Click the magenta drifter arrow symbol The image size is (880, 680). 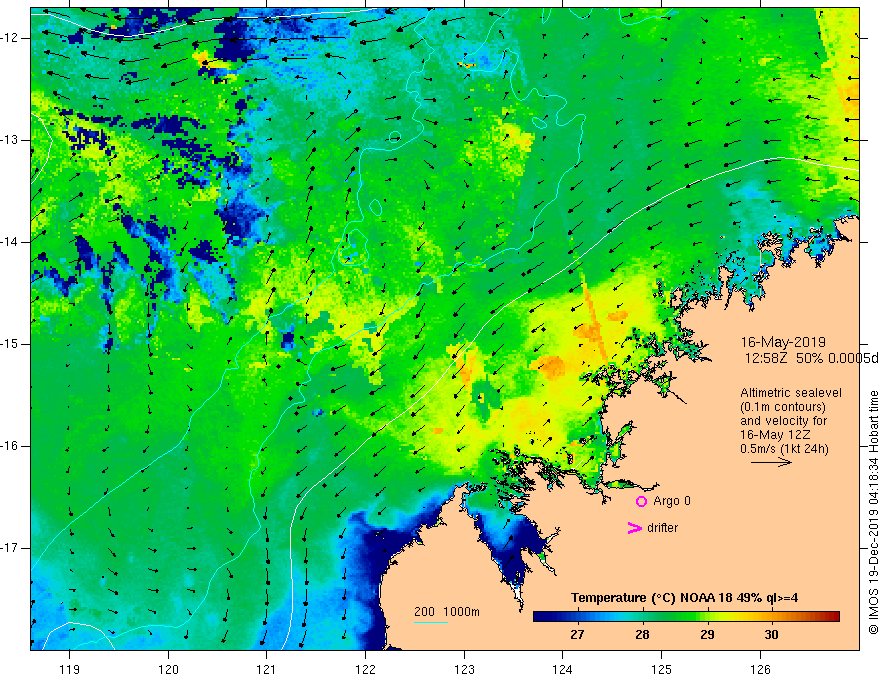coord(634,528)
